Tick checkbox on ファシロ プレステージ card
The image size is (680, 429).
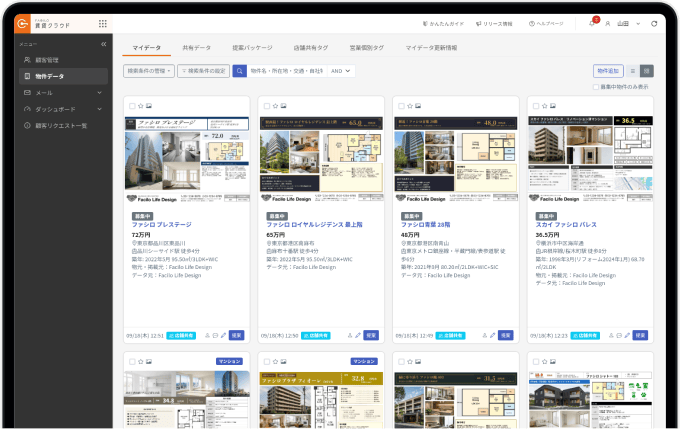point(132,106)
